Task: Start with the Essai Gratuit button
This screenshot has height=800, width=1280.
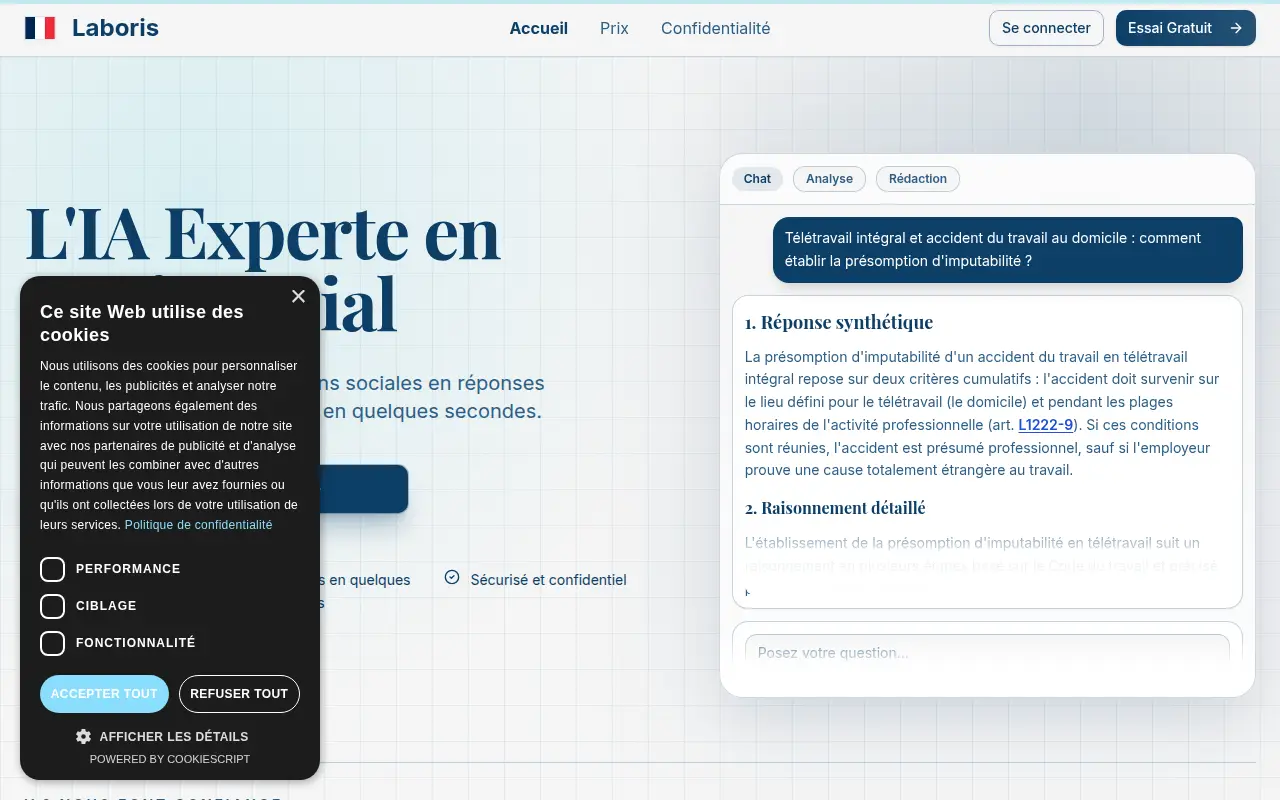Action: tap(1185, 28)
